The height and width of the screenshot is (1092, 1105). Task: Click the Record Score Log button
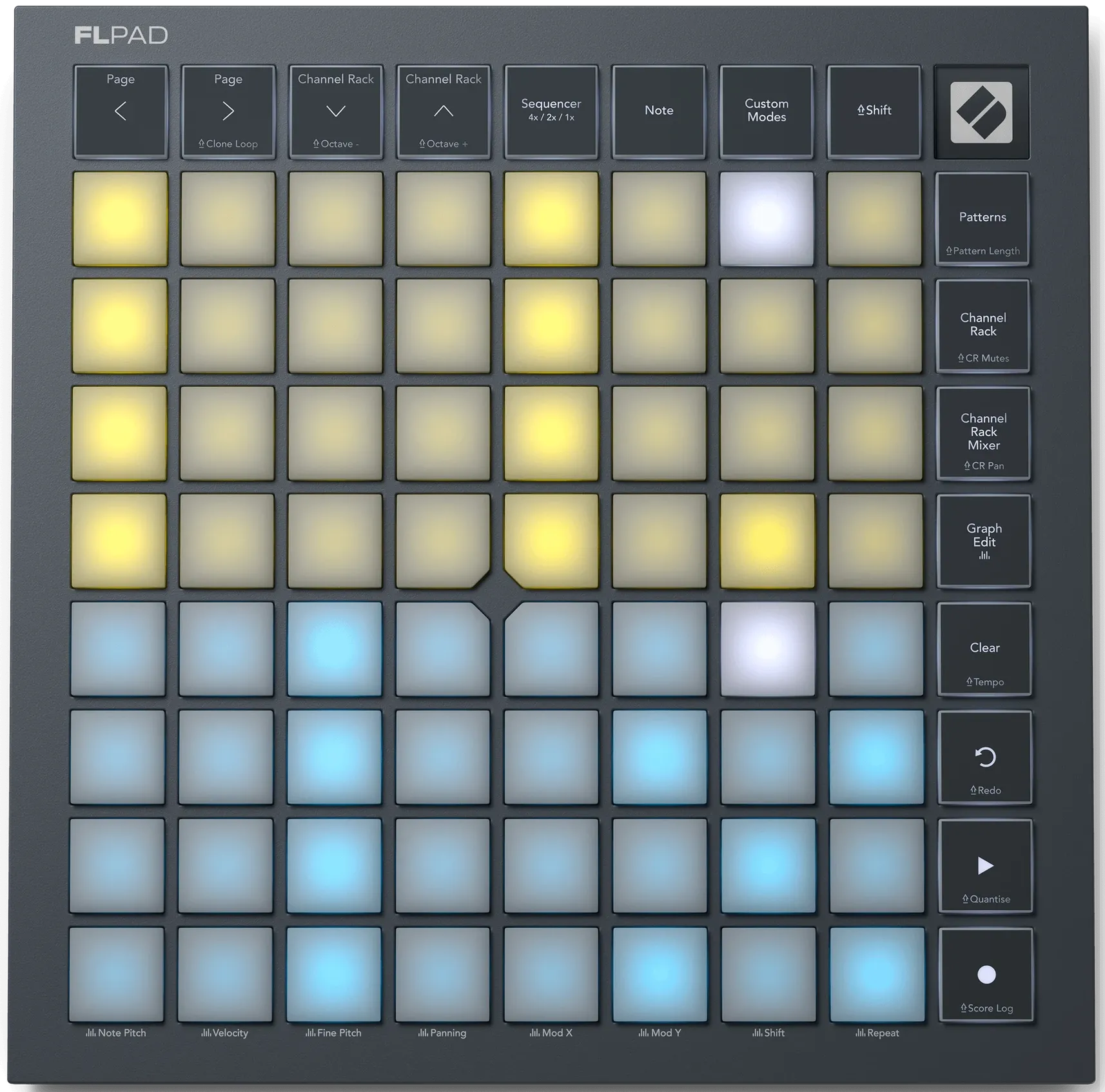pos(986,975)
